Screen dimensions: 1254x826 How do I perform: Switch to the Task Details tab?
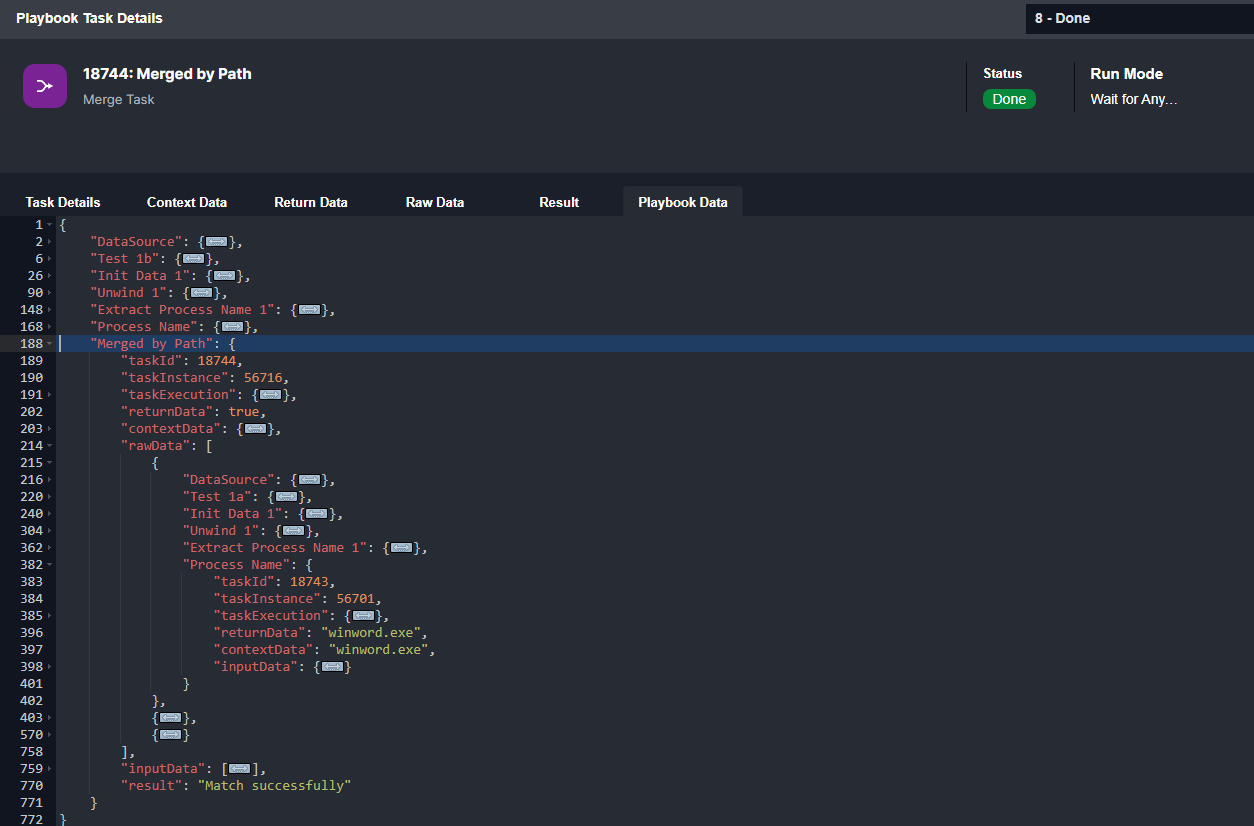pos(63,202)
